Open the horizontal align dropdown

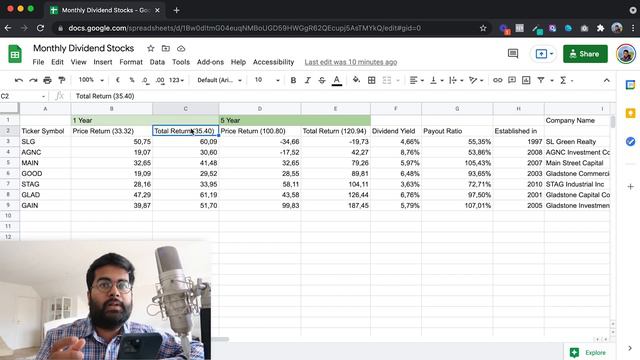click(416, 80)
